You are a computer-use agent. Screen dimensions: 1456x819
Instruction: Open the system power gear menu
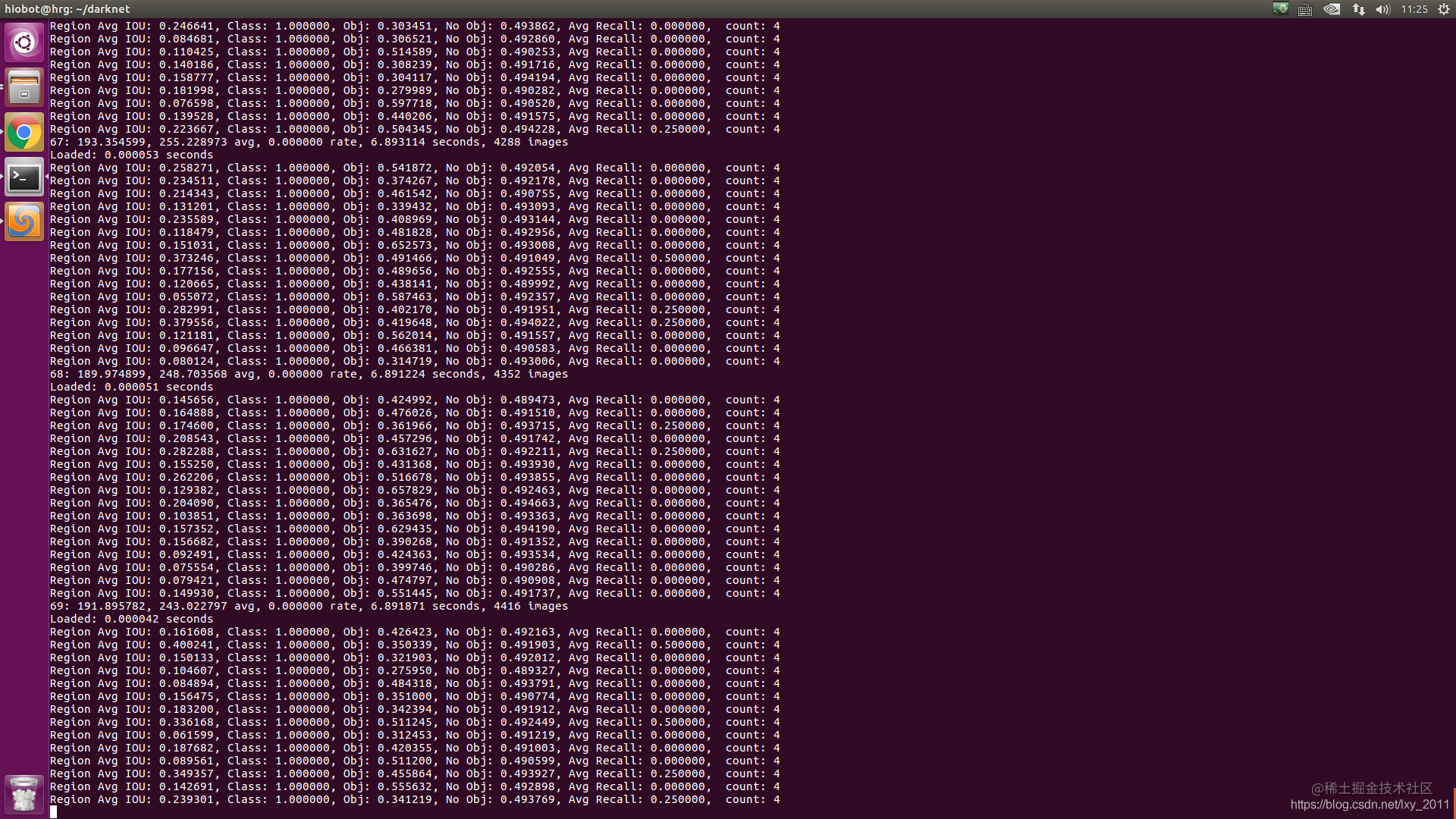(1444, 9)
